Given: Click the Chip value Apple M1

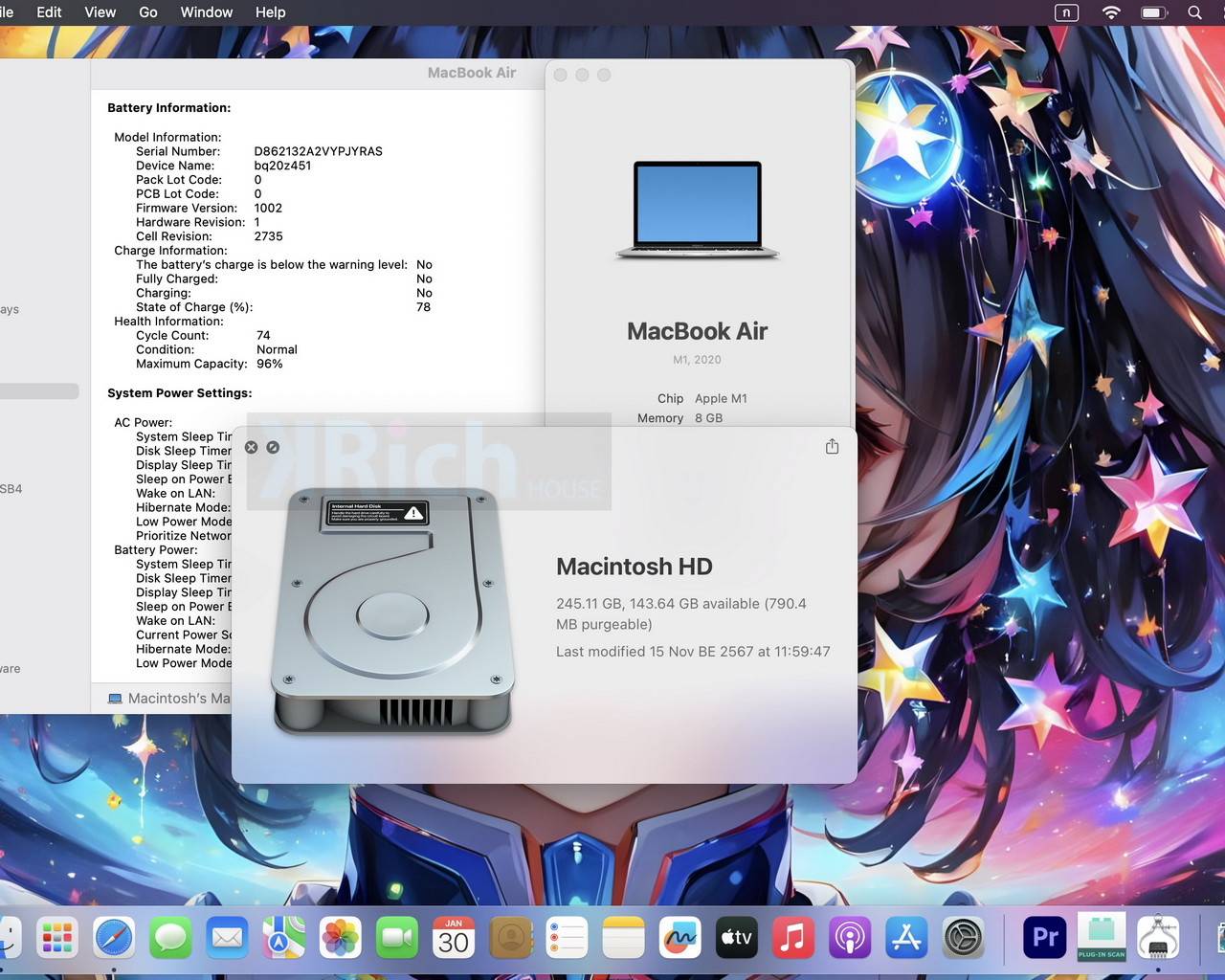Looking at the screenshot, I should point(721,399).
